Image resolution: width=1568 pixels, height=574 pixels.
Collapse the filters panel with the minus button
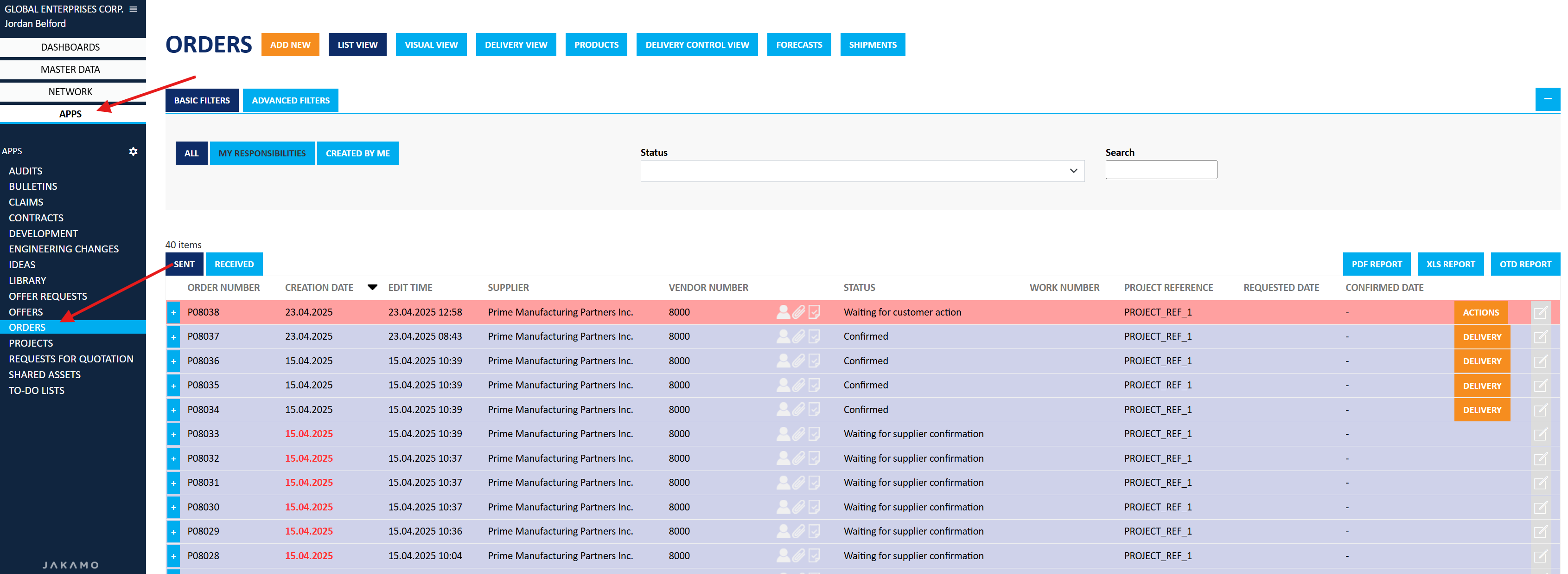pos(1547,99)
